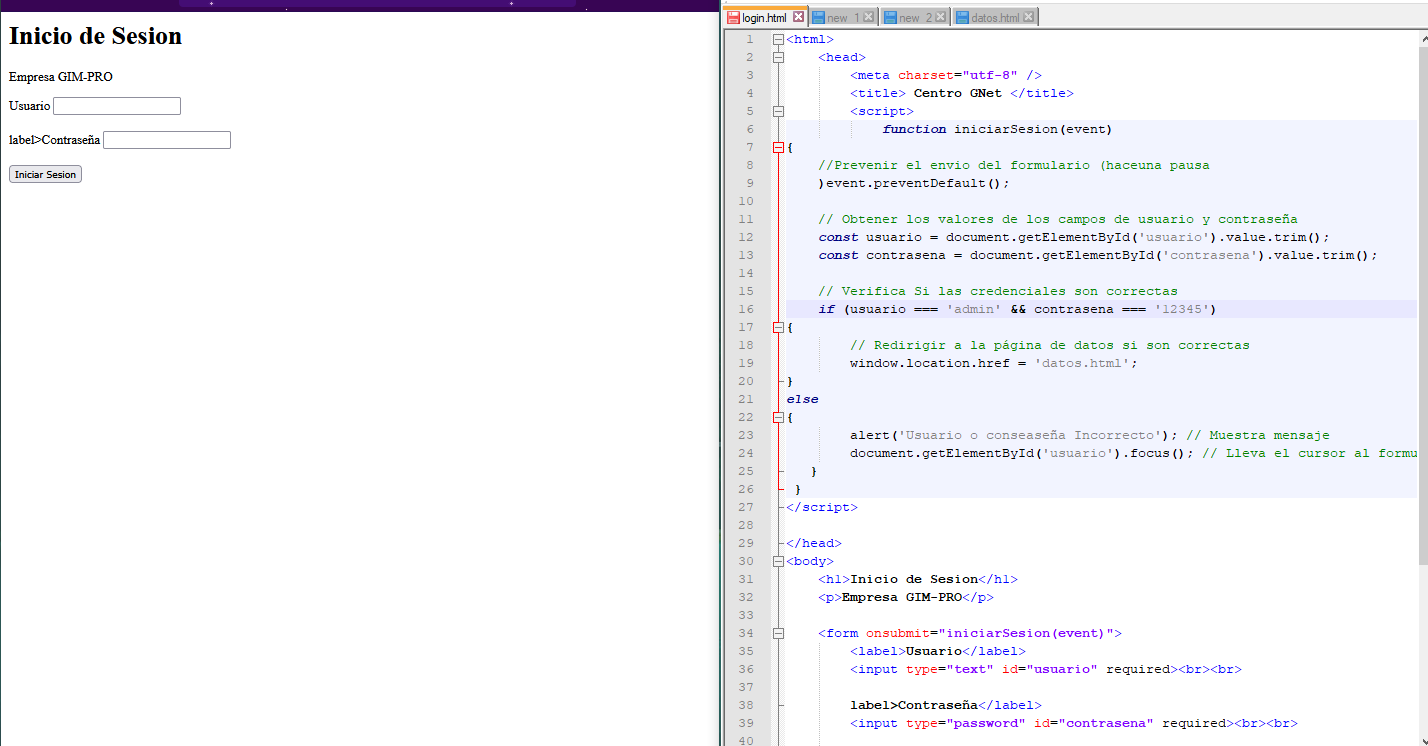1428x746 pixels.
Task: Collapse the <head> block fold marker
Action: 778,57
